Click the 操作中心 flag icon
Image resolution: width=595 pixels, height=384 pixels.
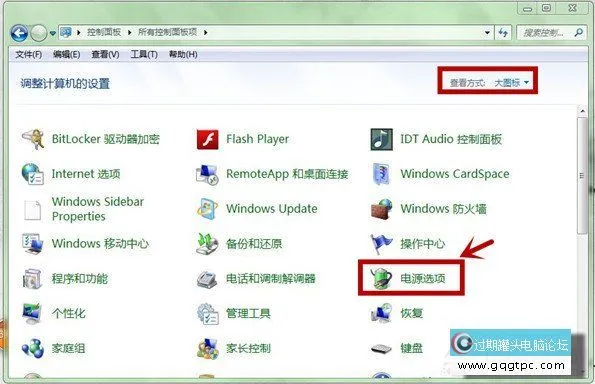(381, 244)
